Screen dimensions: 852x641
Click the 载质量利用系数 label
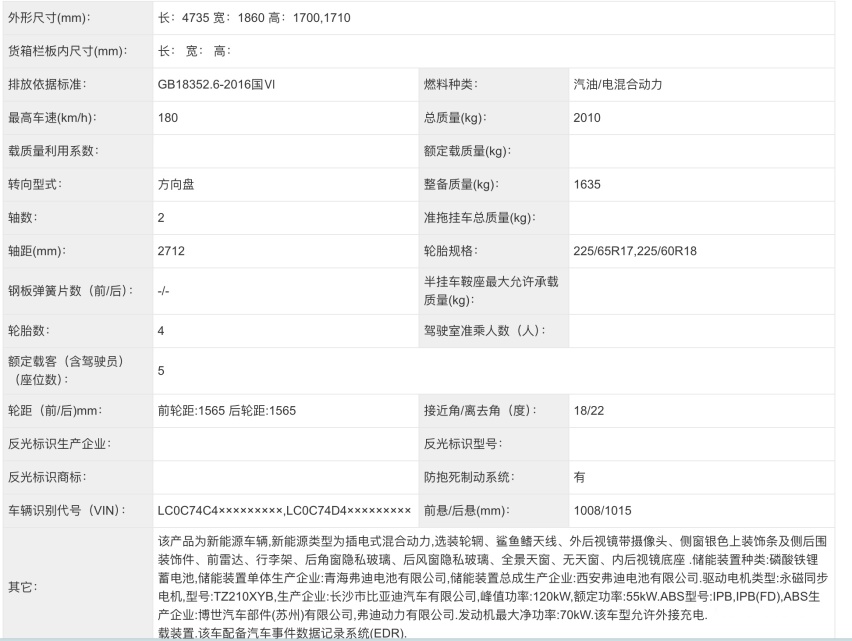point(53,151)
